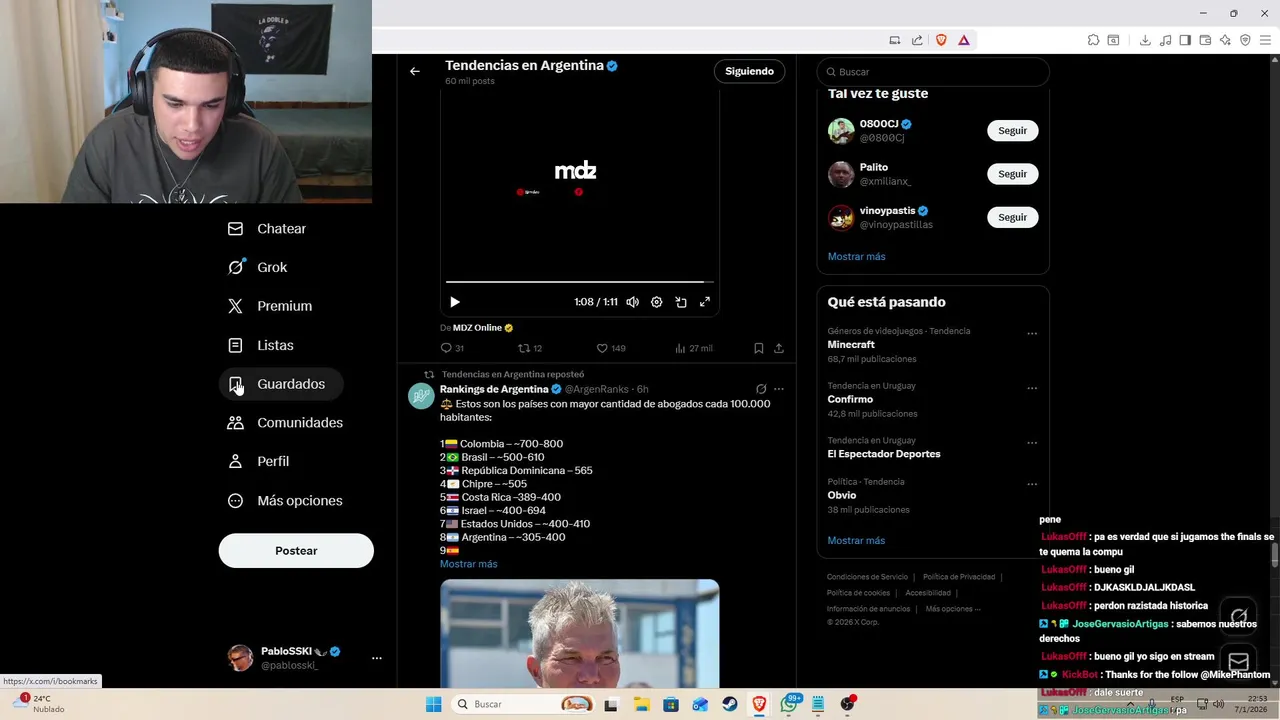
Task: Open Grok icon on Rankings de Argentina post
Action: (761, 389)
